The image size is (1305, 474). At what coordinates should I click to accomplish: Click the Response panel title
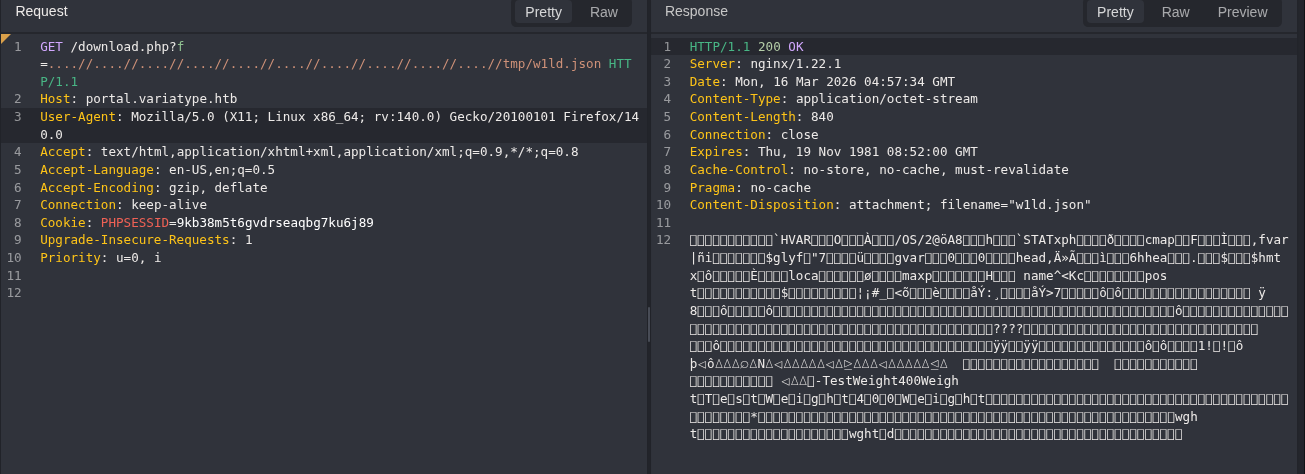click(696, 11)
